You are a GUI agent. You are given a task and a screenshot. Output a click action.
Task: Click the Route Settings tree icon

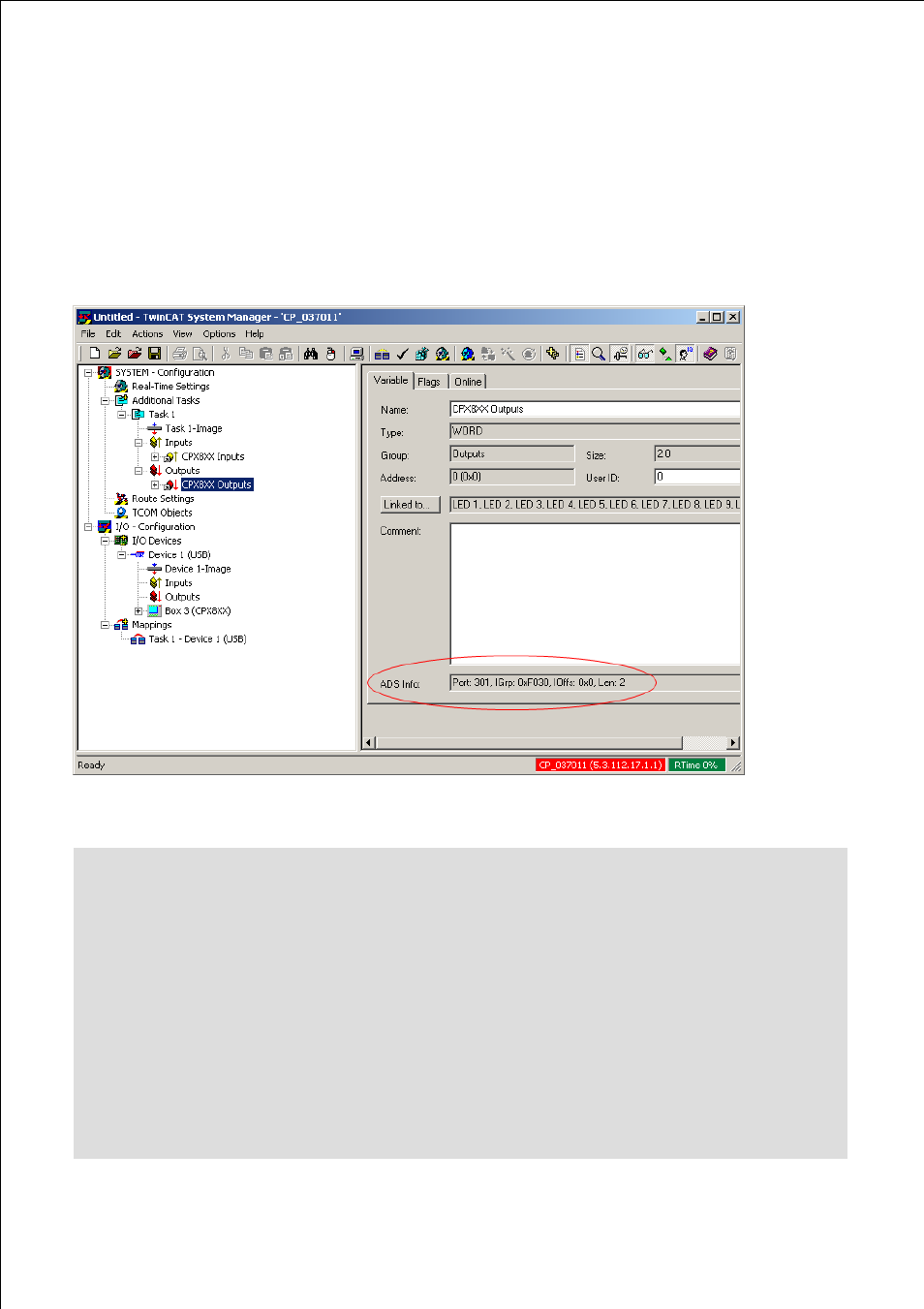point(121,499)
